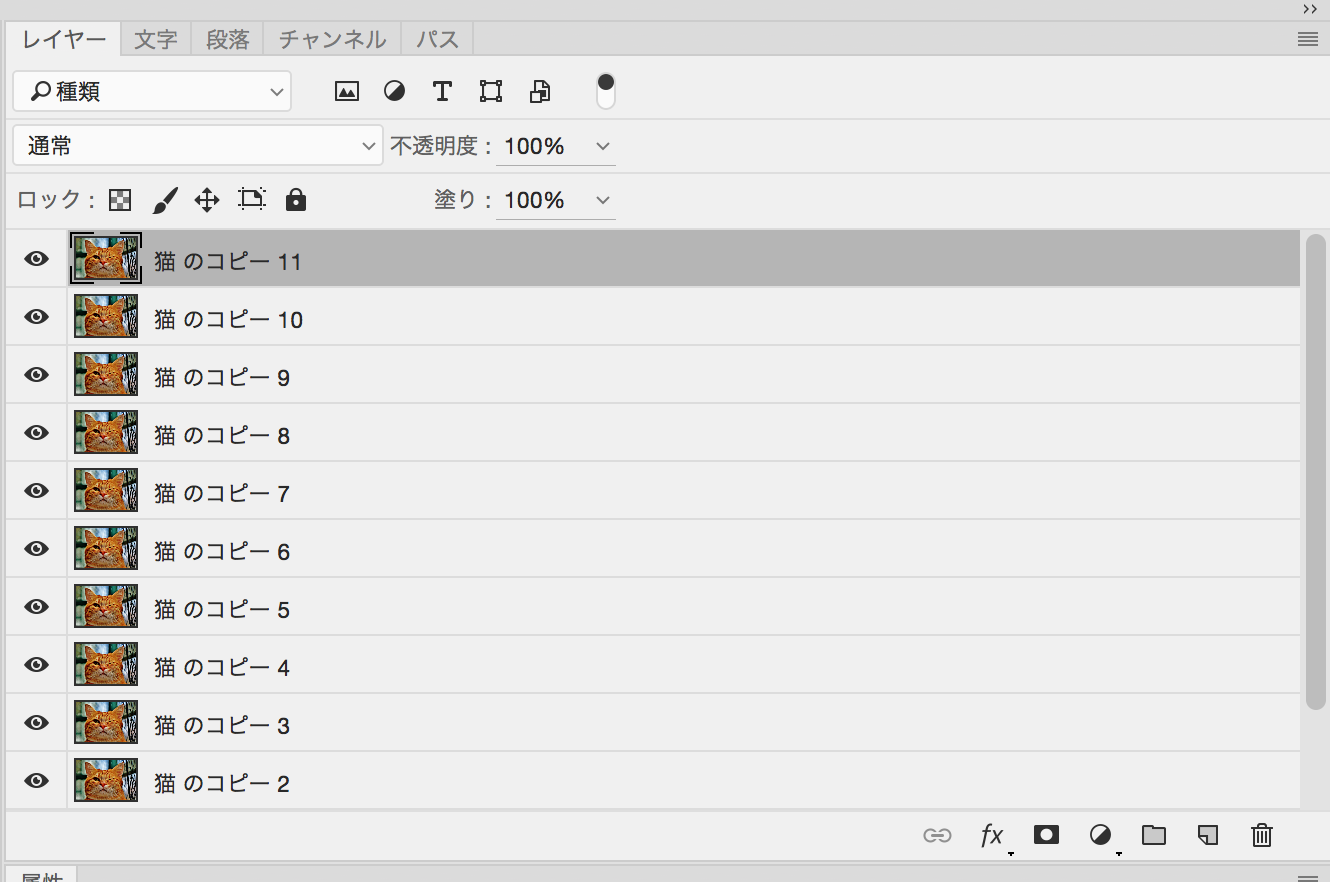Filter for shape layers icon
The image size is (1330, 882).
click(490, 92)
